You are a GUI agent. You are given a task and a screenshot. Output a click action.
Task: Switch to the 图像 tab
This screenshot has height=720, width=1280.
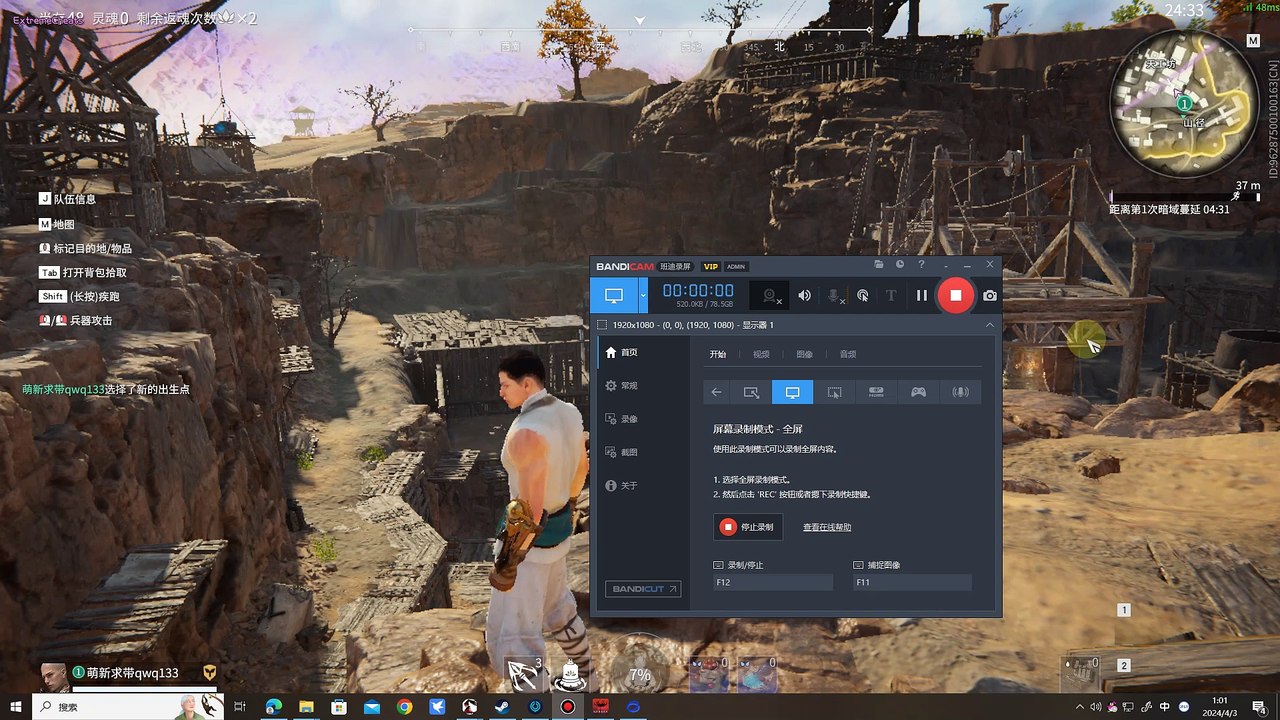pyautogui.click(x=804, y=354)
